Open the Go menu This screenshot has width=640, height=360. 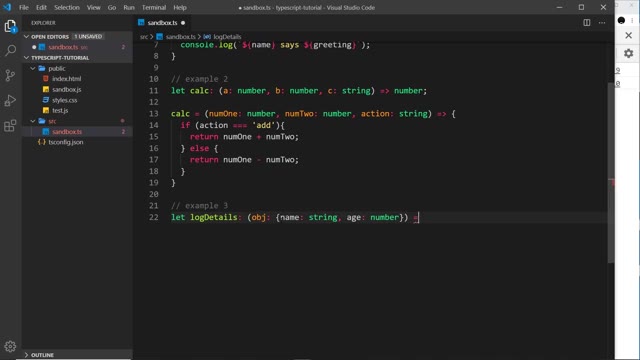pyautogui.click(x=112, y=7)
